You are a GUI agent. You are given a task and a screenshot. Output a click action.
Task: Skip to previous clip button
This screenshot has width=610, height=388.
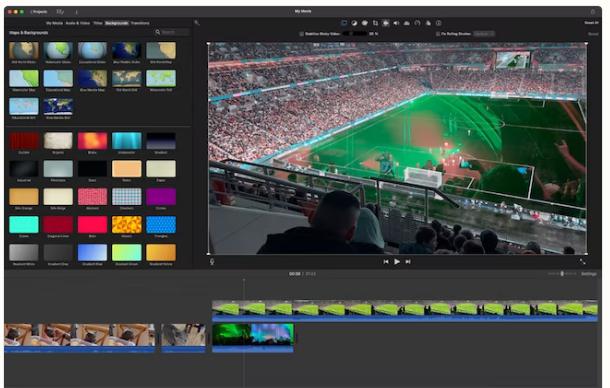click(386, 262)
